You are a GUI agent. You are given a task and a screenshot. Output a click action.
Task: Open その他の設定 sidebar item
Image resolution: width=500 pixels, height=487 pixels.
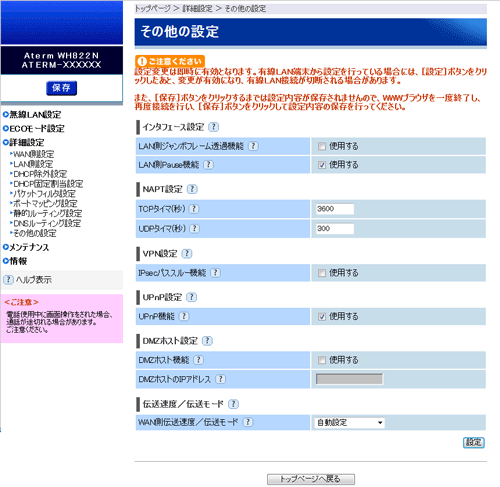pyautogui.click(x=34, y=233)
